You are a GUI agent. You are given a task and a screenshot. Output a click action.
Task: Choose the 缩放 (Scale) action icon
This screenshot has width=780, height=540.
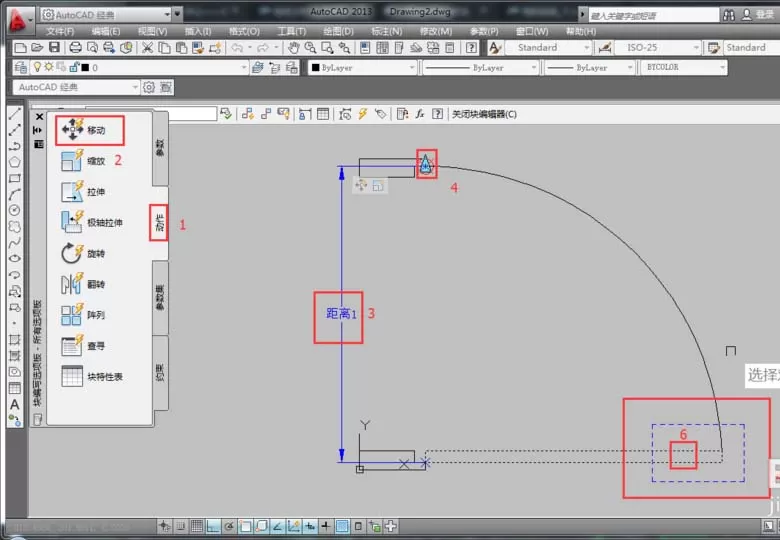[x=72, y=160]
